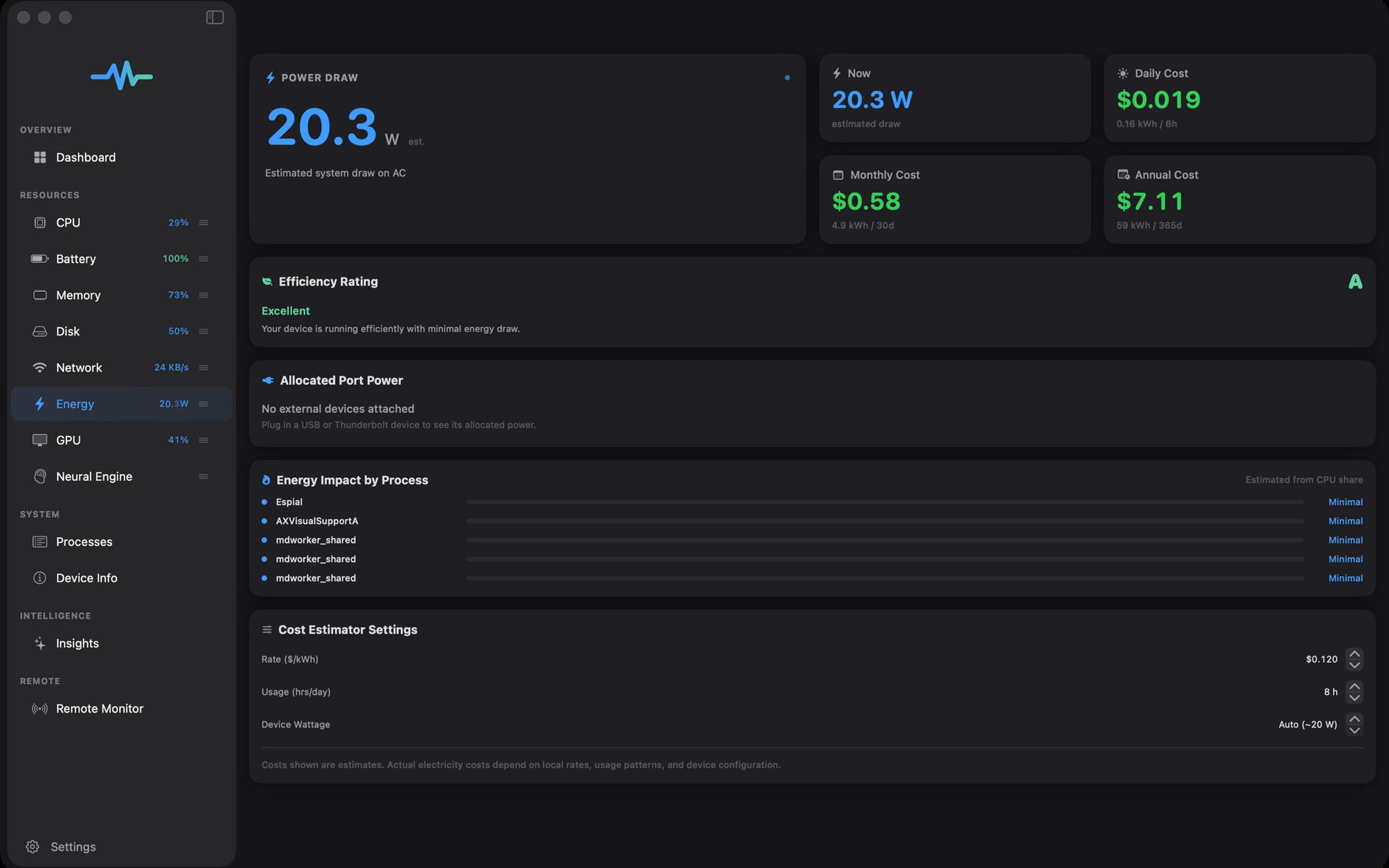Click the Energy Impact flame icon
This screenshot has width=1389, height=868.
(x=266, y=480)
